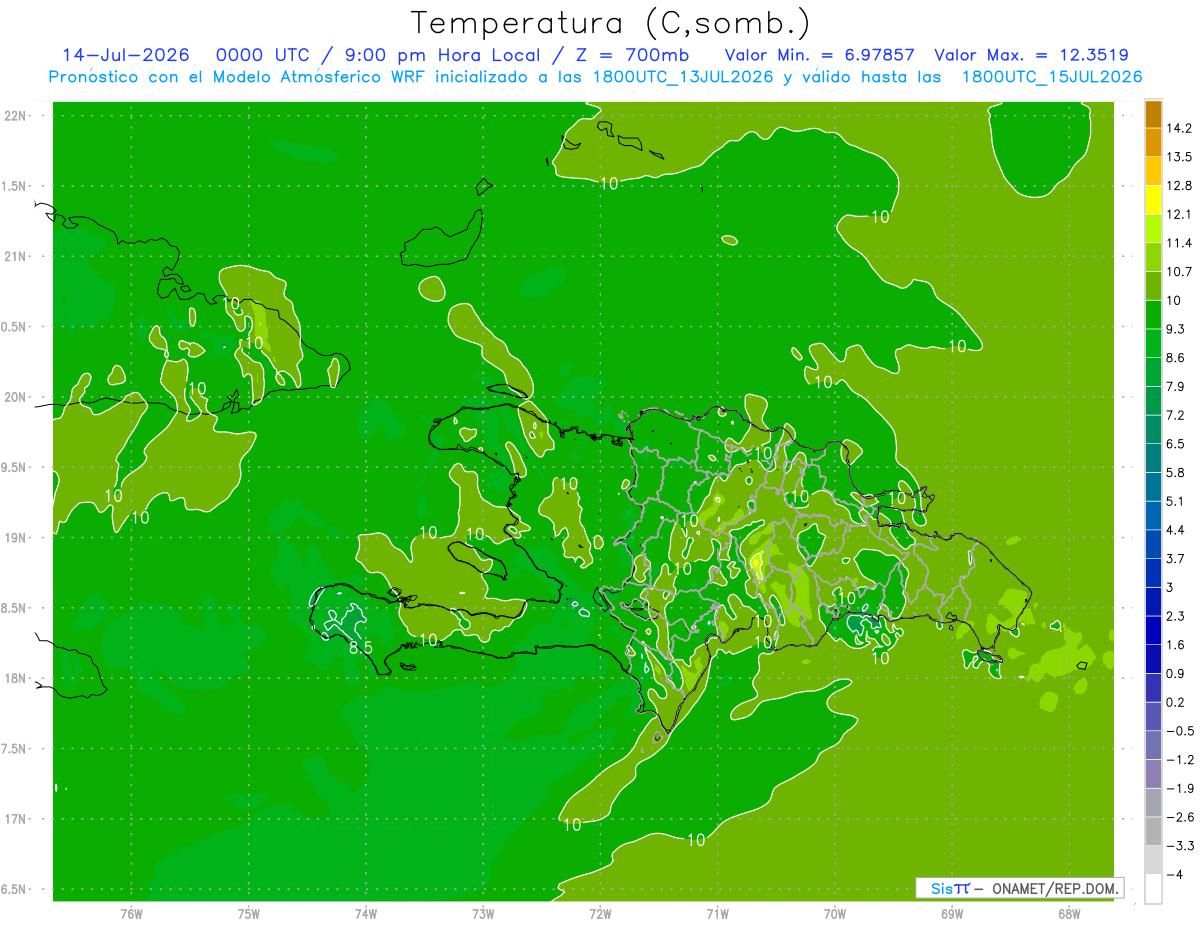This screenshot has height=927, width=1200.
Task: Click the '68W' longitude axis label
Action: point(1069,914)
